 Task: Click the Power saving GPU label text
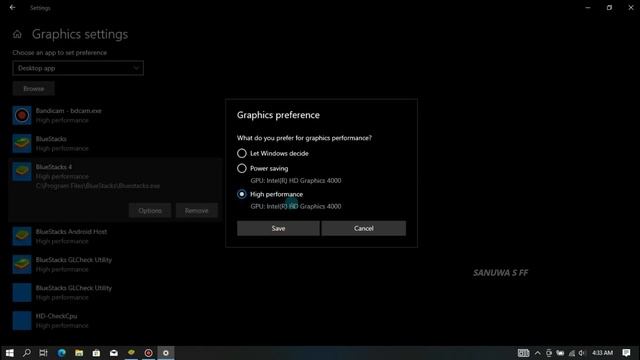pyautogui.click(x=296, y=180)
